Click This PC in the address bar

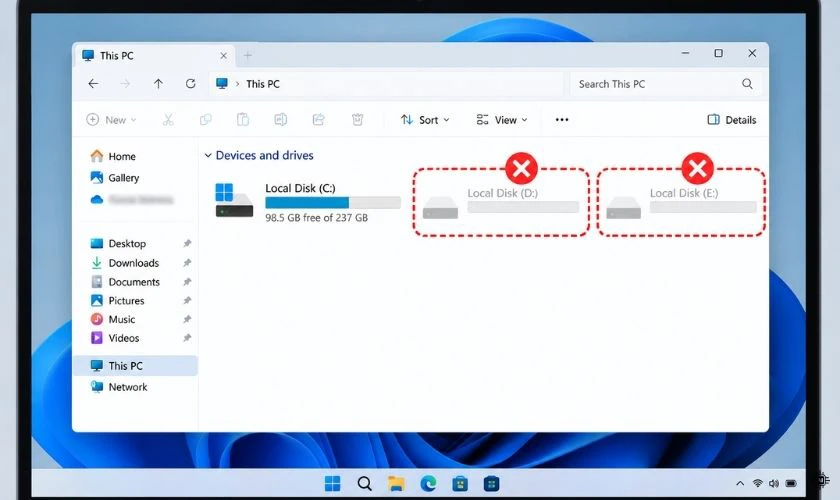(262, 84)
